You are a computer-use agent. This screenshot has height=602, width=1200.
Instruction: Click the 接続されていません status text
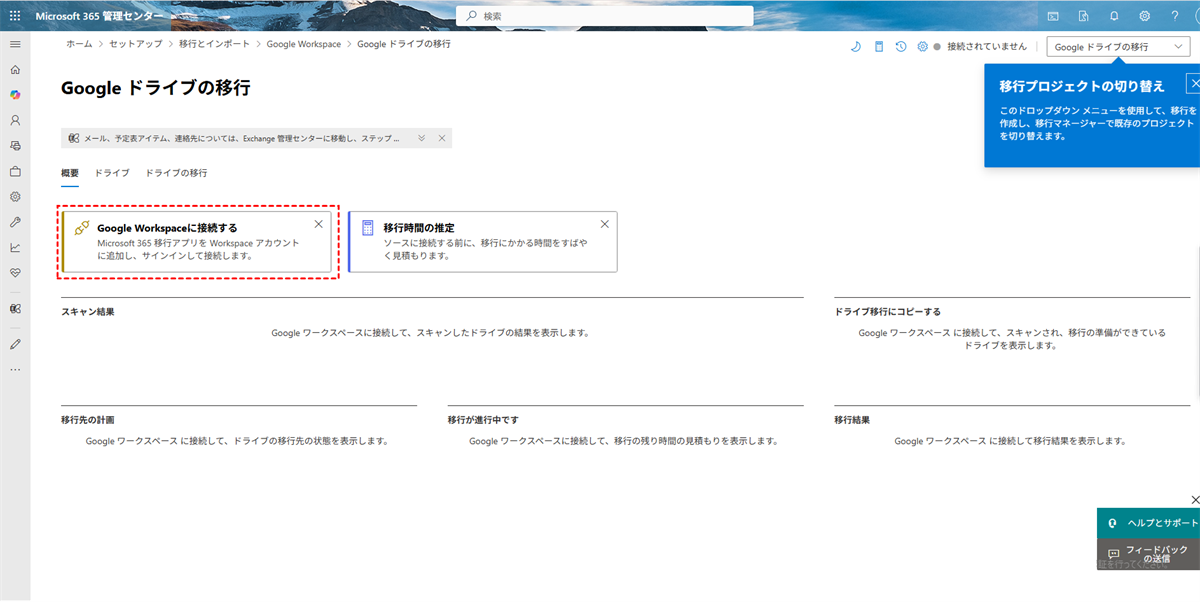tap(987, 47)
